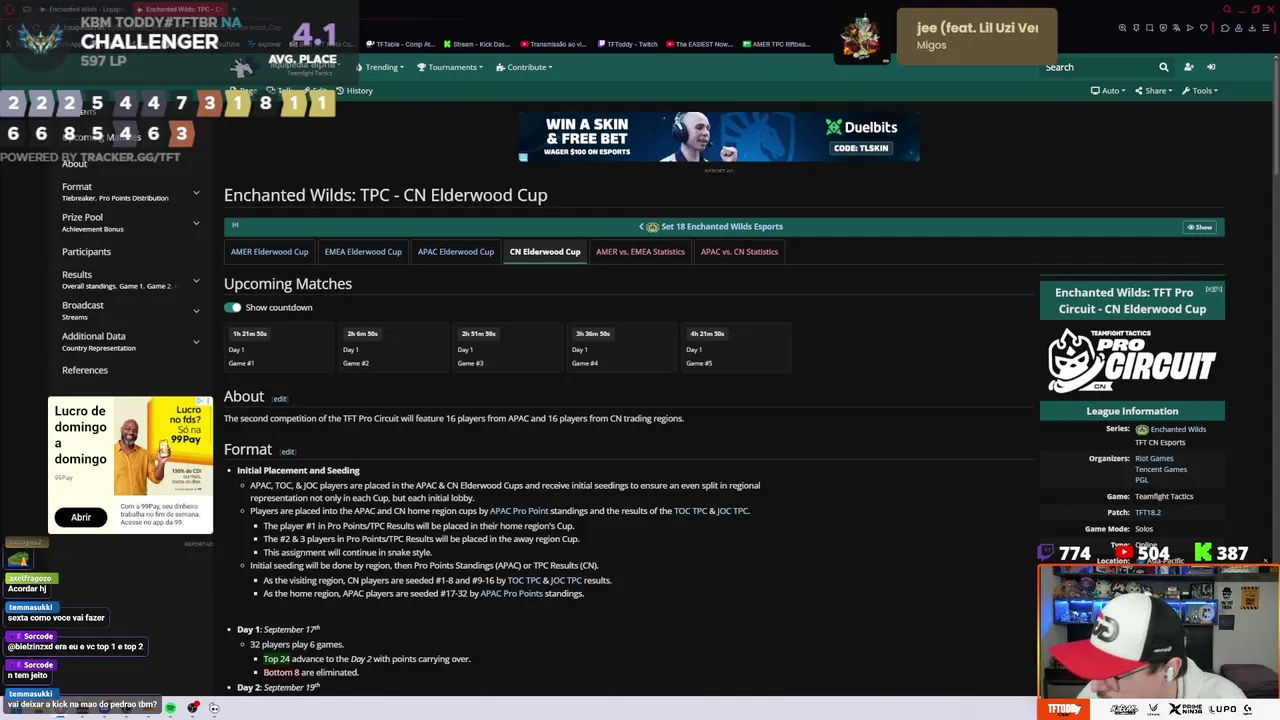Open the Day 1 Game #3 match card
Viewport: 1280px width, 720px height.
coord(507,348)
